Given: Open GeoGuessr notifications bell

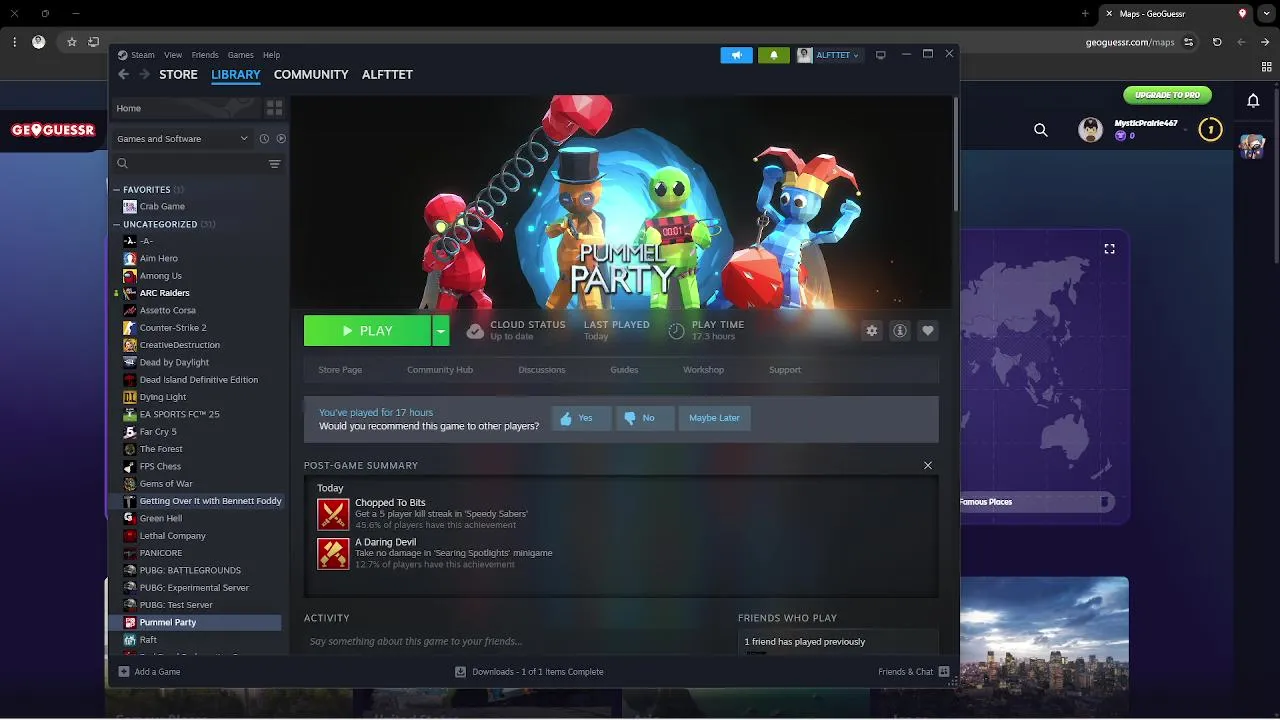Looking at the screenshot, I should point(1253,100).
